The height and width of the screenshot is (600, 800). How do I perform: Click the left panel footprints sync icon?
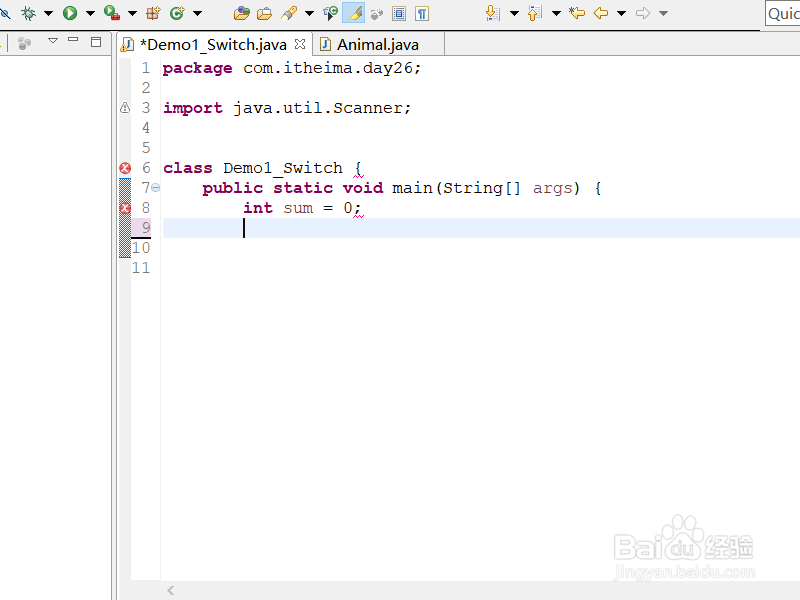[24, 43]
